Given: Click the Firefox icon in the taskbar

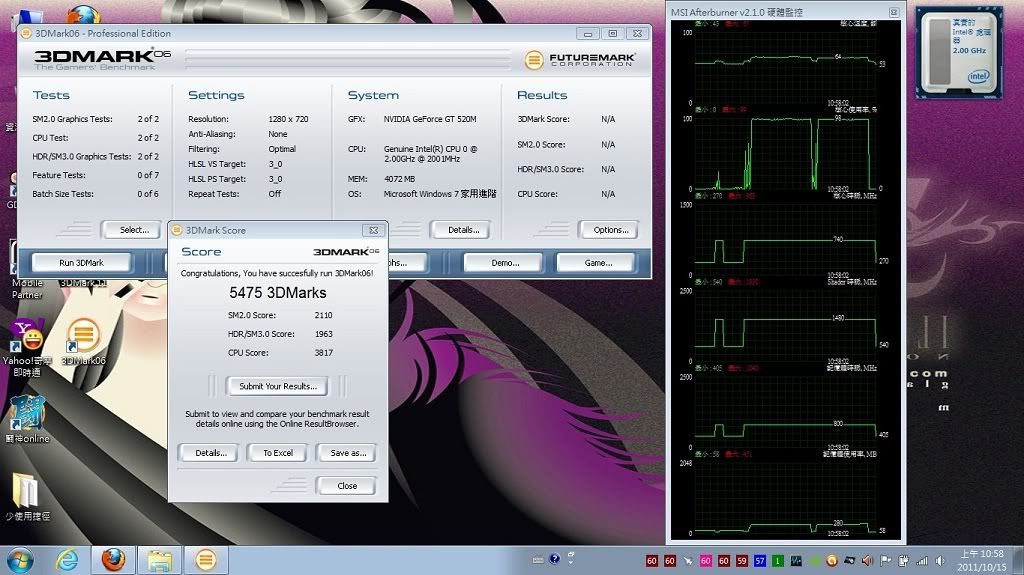Looking at the screenshot, I should coord(110,559).
